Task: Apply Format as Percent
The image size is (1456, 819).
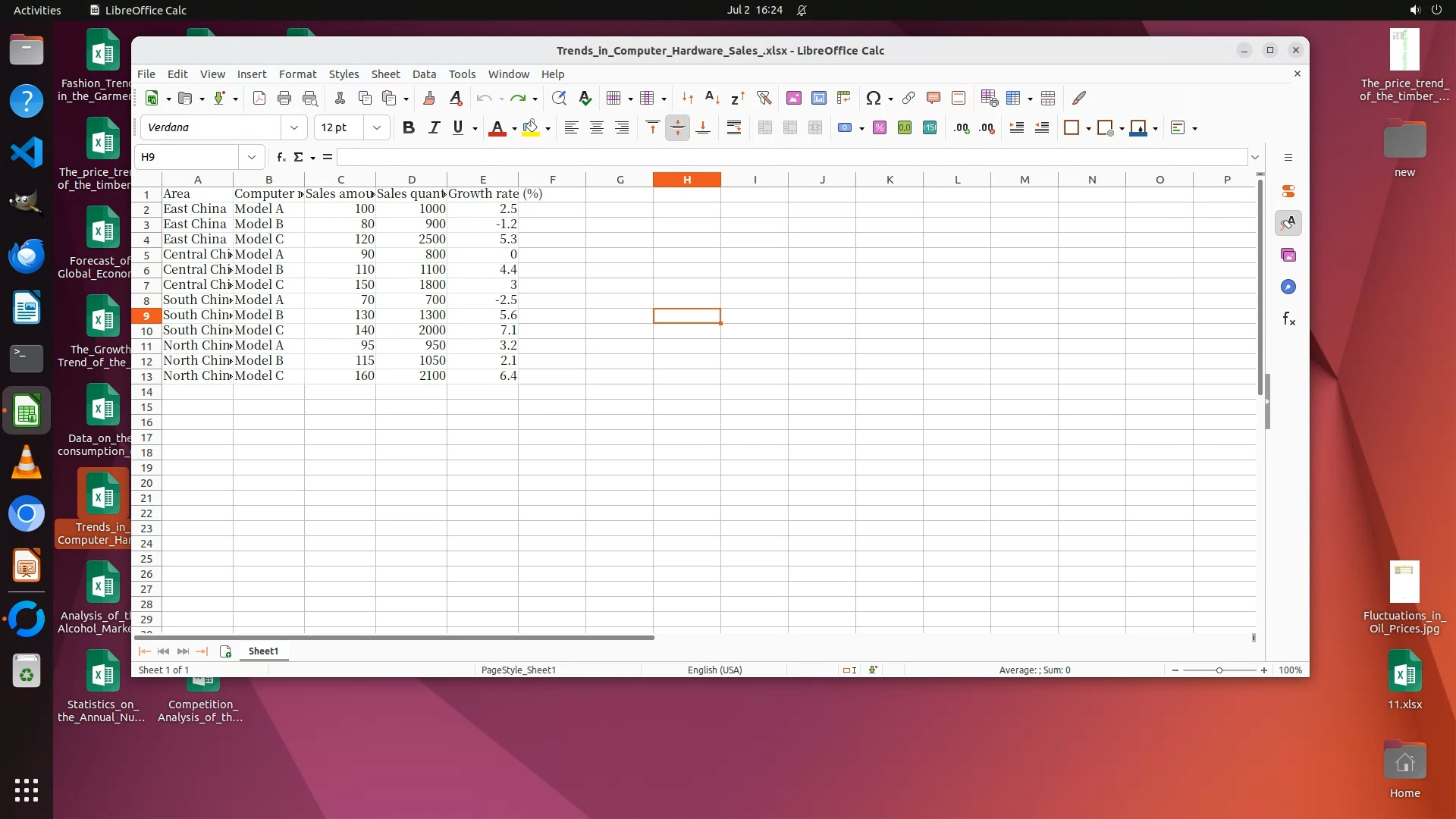Action: 879,127
